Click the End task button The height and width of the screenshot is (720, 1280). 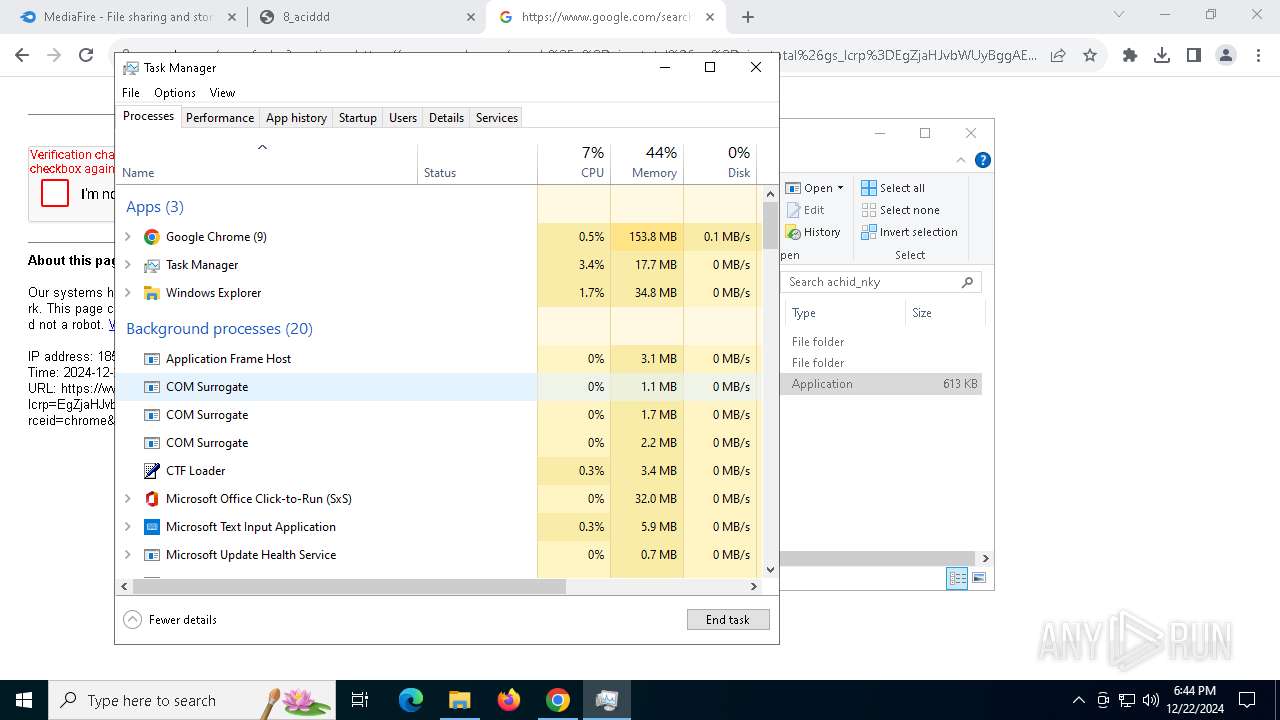(x=728, y=620)
